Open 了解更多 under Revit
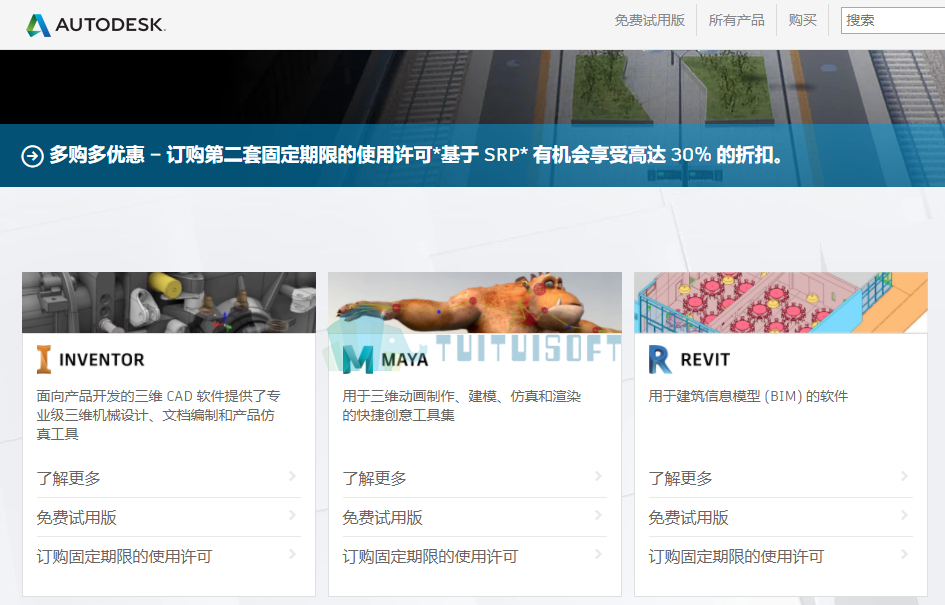 point(780,478)
